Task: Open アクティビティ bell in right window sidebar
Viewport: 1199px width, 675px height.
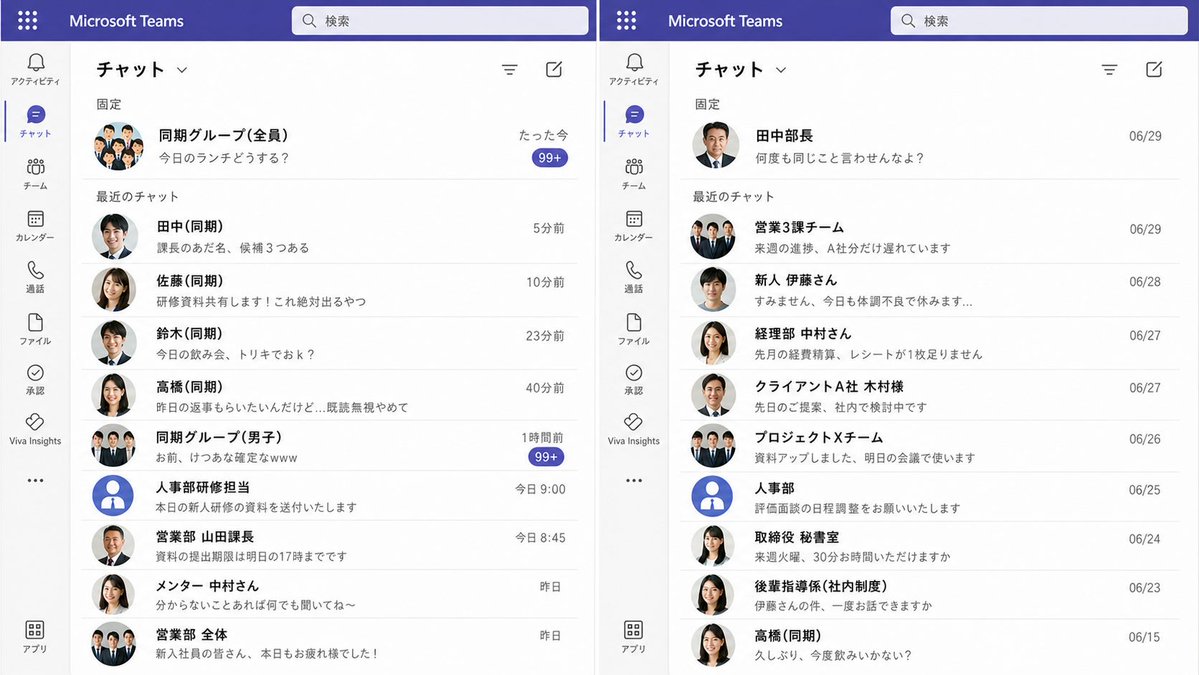Action: click(634, 69)
